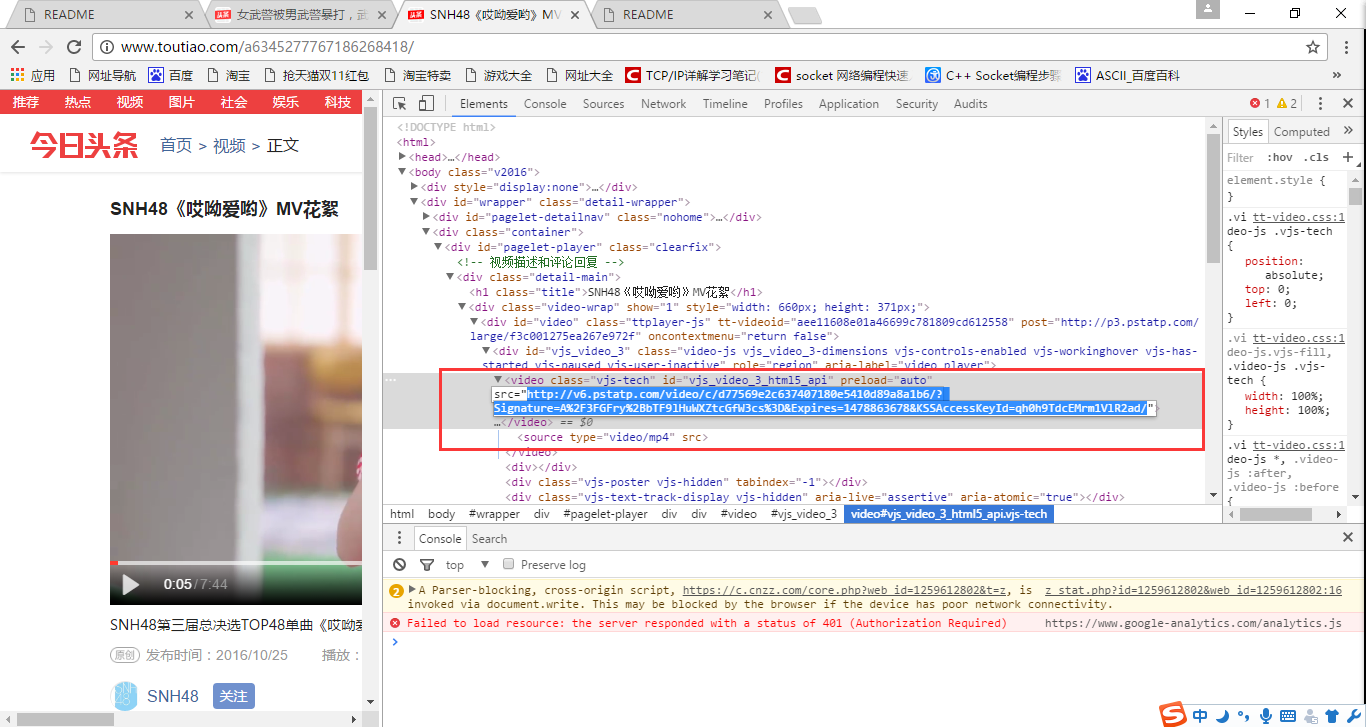Activate the DevTools inspect element picker
Viewport: 1366px width, 727px height.
pyautogui.click(x=400, y=104)
